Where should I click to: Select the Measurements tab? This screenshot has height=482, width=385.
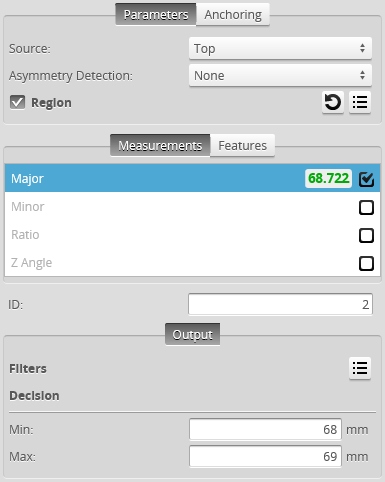[x=160, y=145]
